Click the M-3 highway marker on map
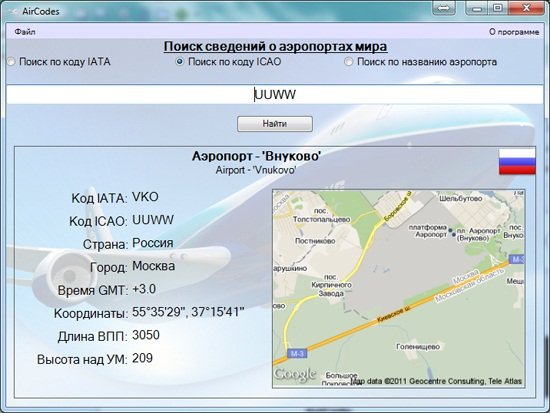 [297, 354]
